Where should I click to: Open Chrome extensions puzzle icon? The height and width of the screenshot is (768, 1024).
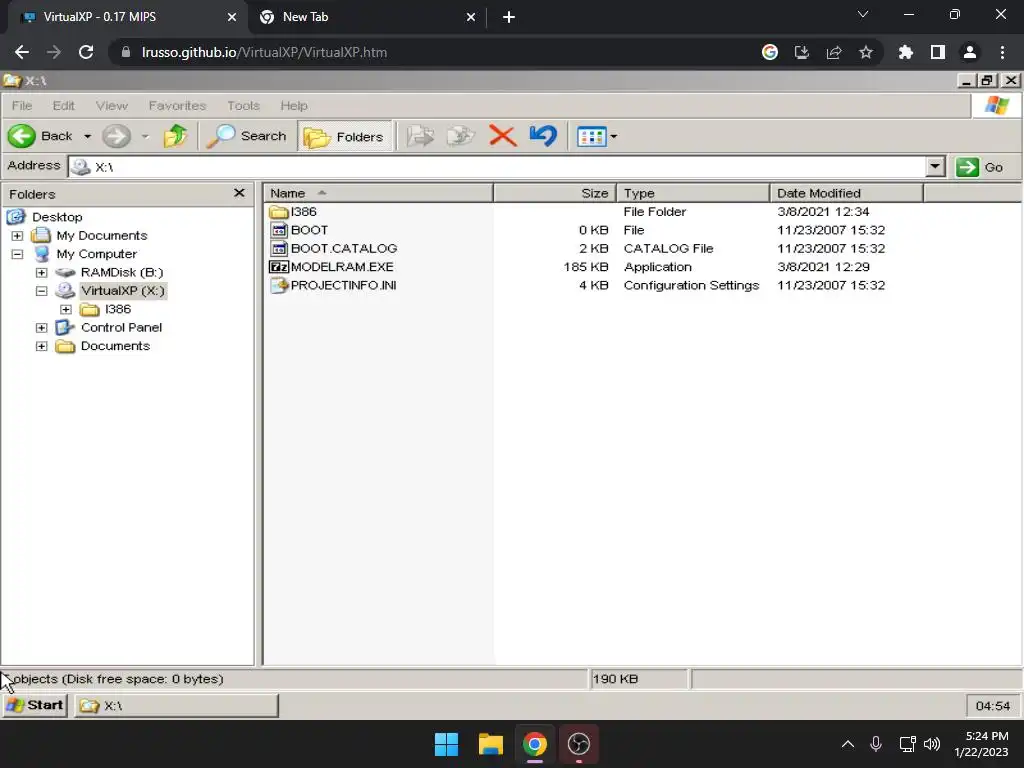click(x=905, y=52)
